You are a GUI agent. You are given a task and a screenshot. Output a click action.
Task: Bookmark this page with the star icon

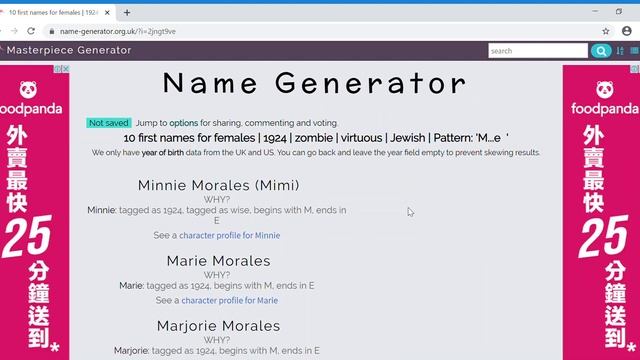tap(606, 31)
